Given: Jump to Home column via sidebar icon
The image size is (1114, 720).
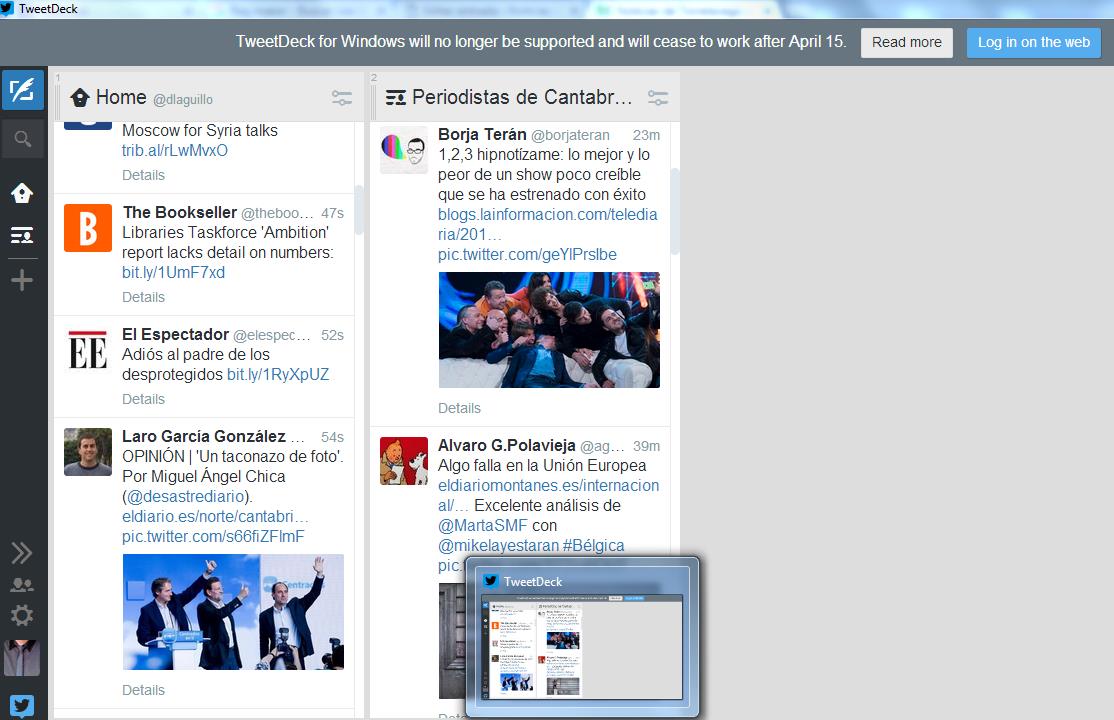Looking at the screenshot, I should pyautogui.click(x=22, y=193).
